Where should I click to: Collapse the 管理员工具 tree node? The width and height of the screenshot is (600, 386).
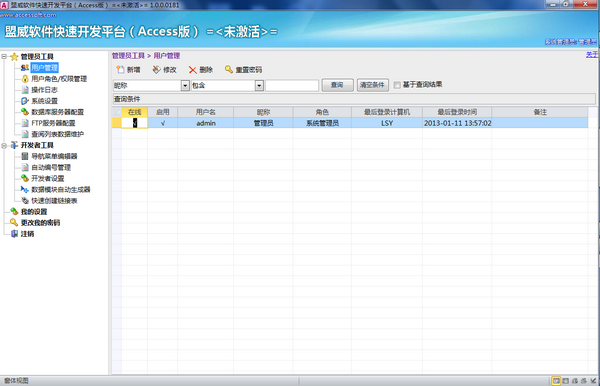(4, 57)
